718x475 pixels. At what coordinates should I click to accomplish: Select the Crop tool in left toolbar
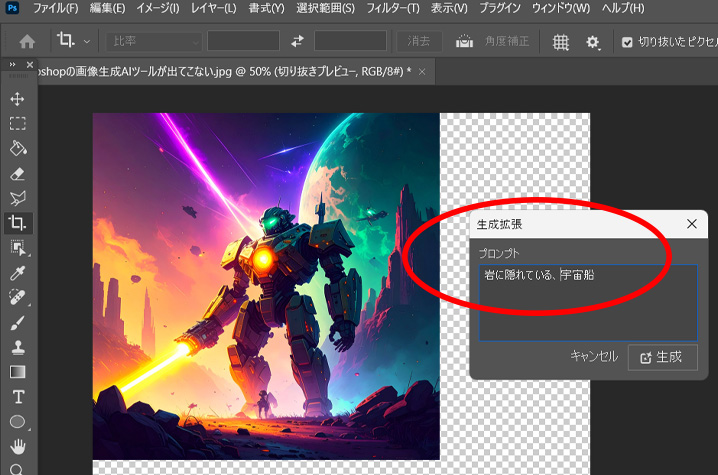pyautogui.click(x=17, y=223)
